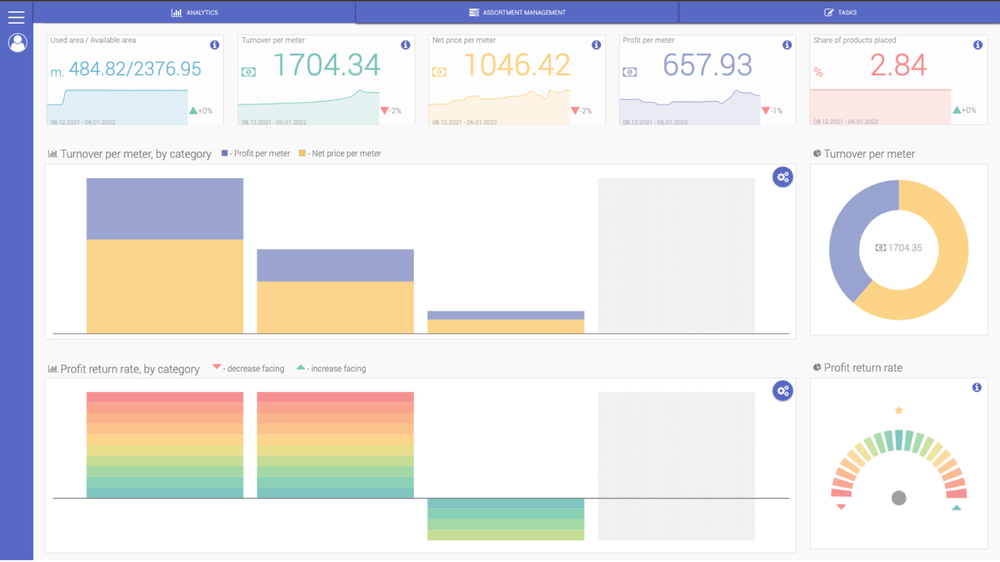Select the first category's orange net price bar segment
The width and height of the screenshot is (1000, 562).
(165, 286)
